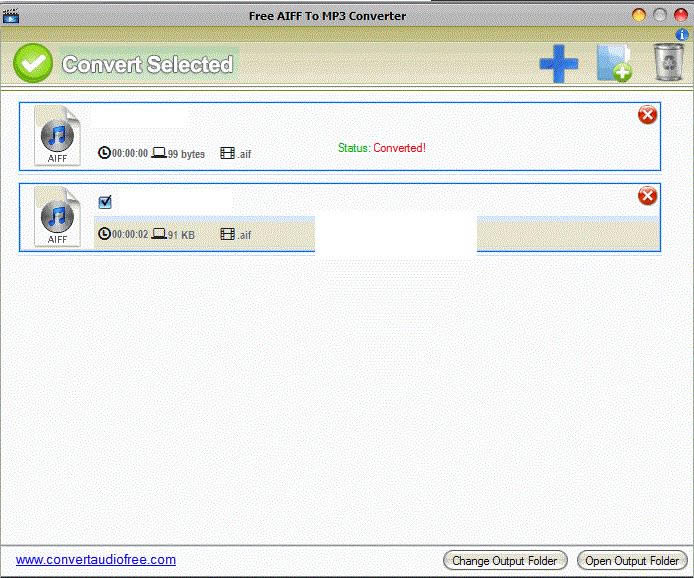Close the converter with the red button

coord(680,15)
